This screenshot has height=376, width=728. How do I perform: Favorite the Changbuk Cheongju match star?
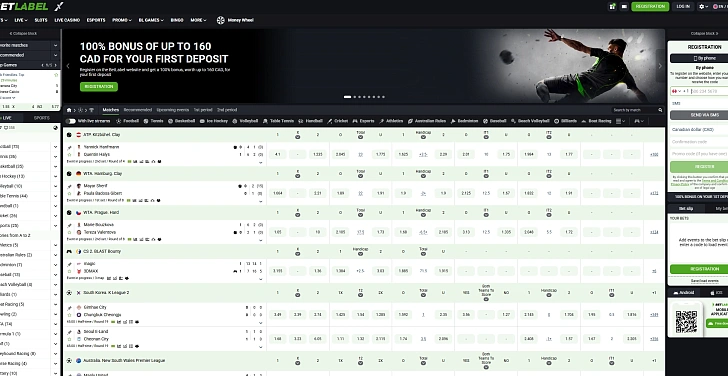[x=70, y=315]
